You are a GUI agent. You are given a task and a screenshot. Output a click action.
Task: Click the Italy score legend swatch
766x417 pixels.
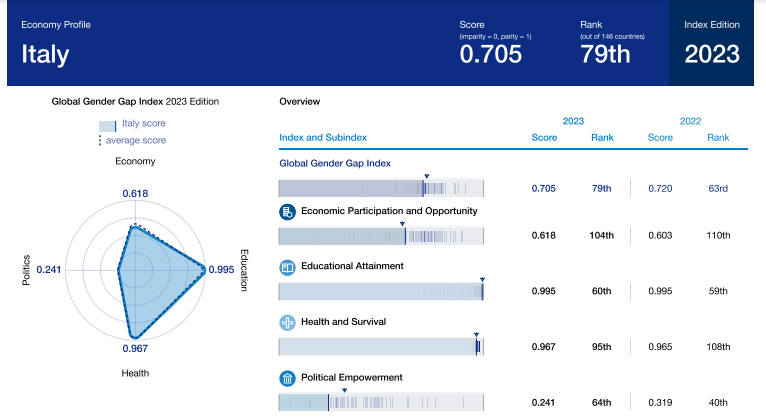coord(108,125)
